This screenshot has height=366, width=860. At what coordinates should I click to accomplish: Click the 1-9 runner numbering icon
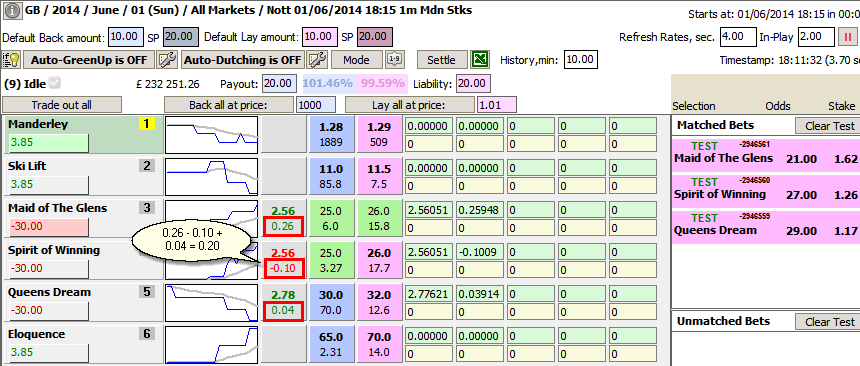tap(394, 59)
